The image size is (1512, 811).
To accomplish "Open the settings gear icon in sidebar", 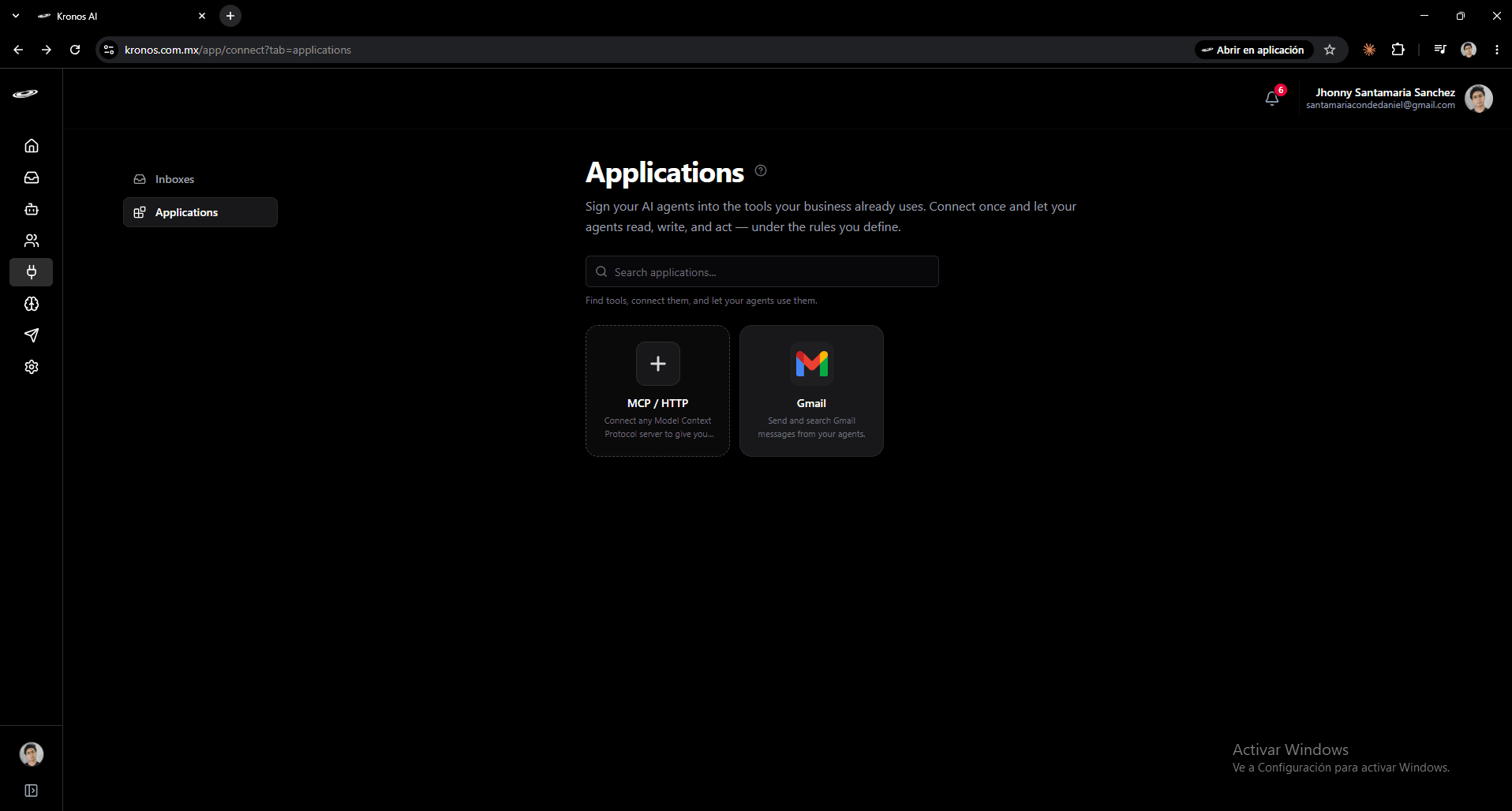I will point(32,367).
